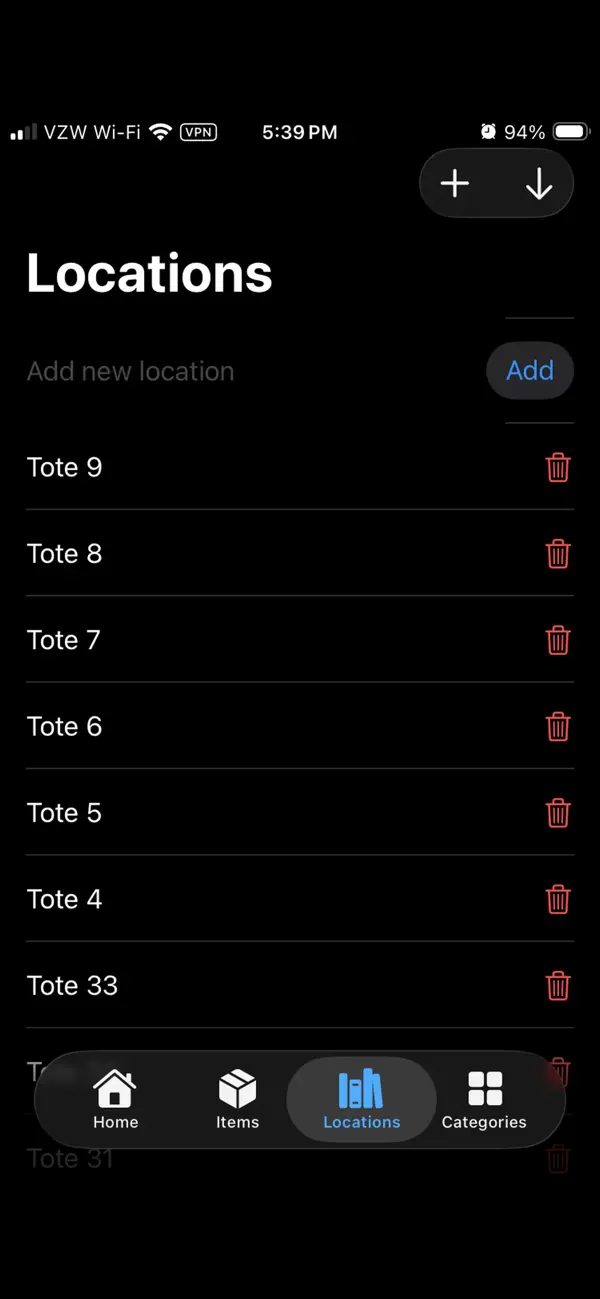The width and height of the screenshot is (600, 1299).
Task: Focus the Add new location field
Action: (250, 371)
